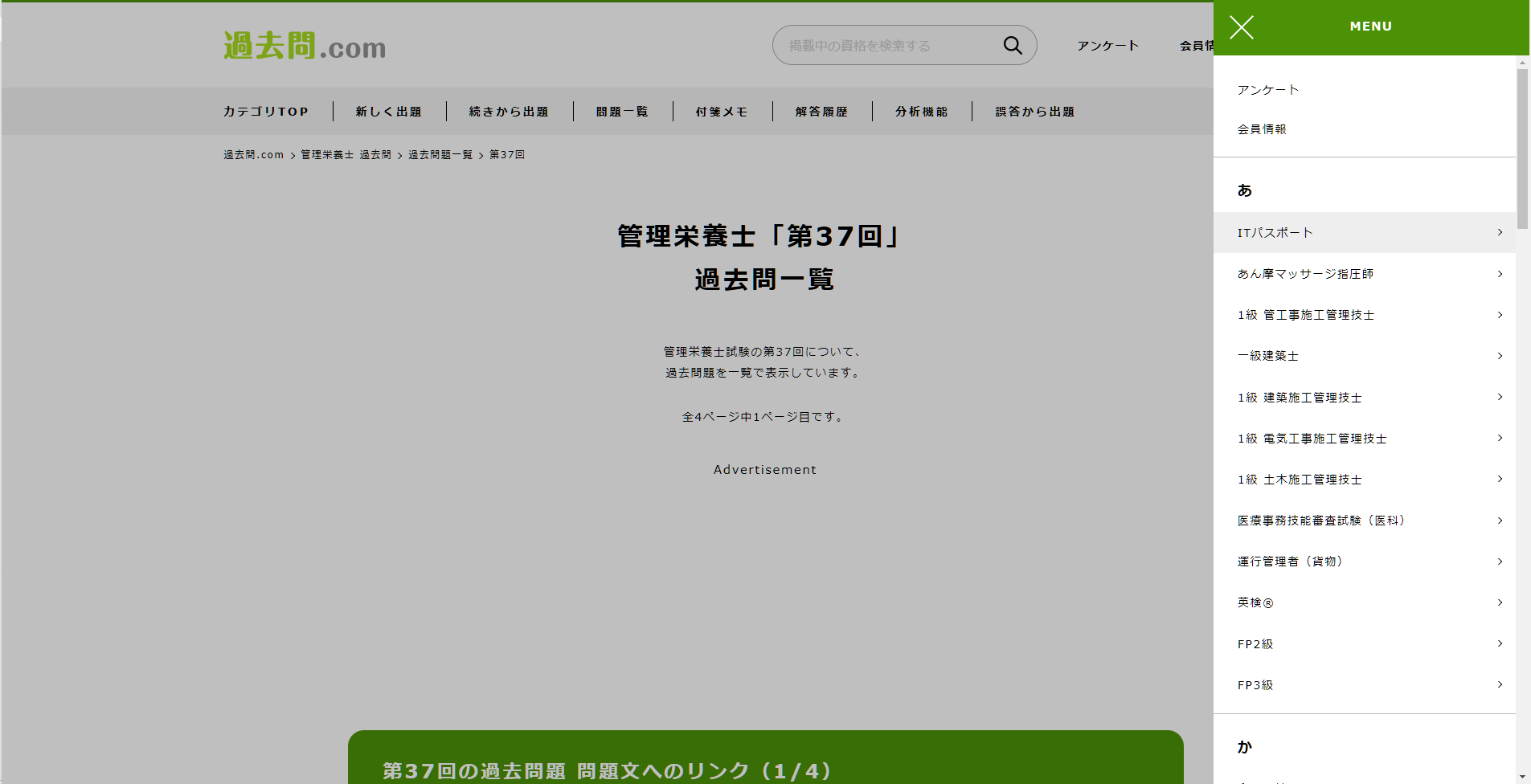Open 分析機能 in the navigation bar

tap(922, 112)
